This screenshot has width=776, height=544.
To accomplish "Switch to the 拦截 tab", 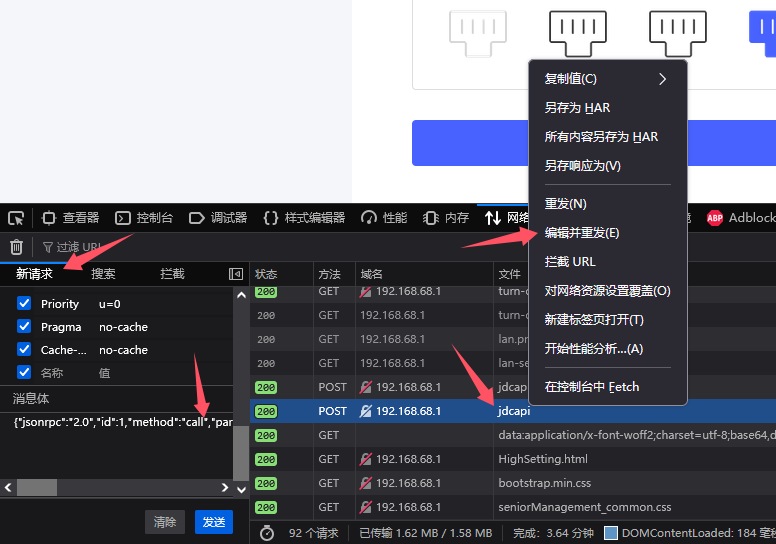I will [172, 274].
